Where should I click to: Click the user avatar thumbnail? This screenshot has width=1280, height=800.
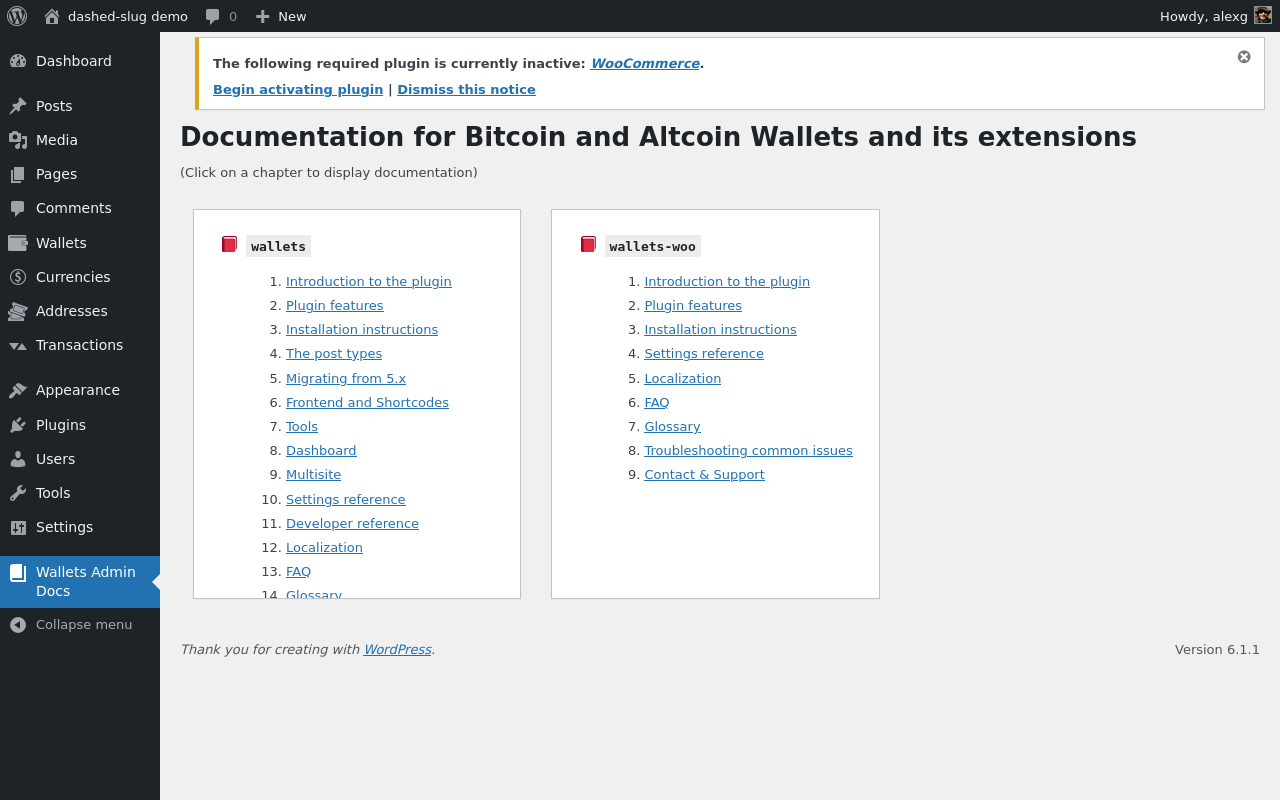pos(1263,16)
